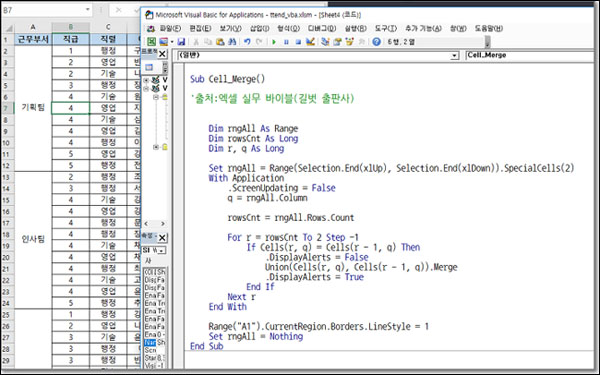Open the 디버그(D) menu
This screenshot has width=600, height=375.
tap(322, 28)
